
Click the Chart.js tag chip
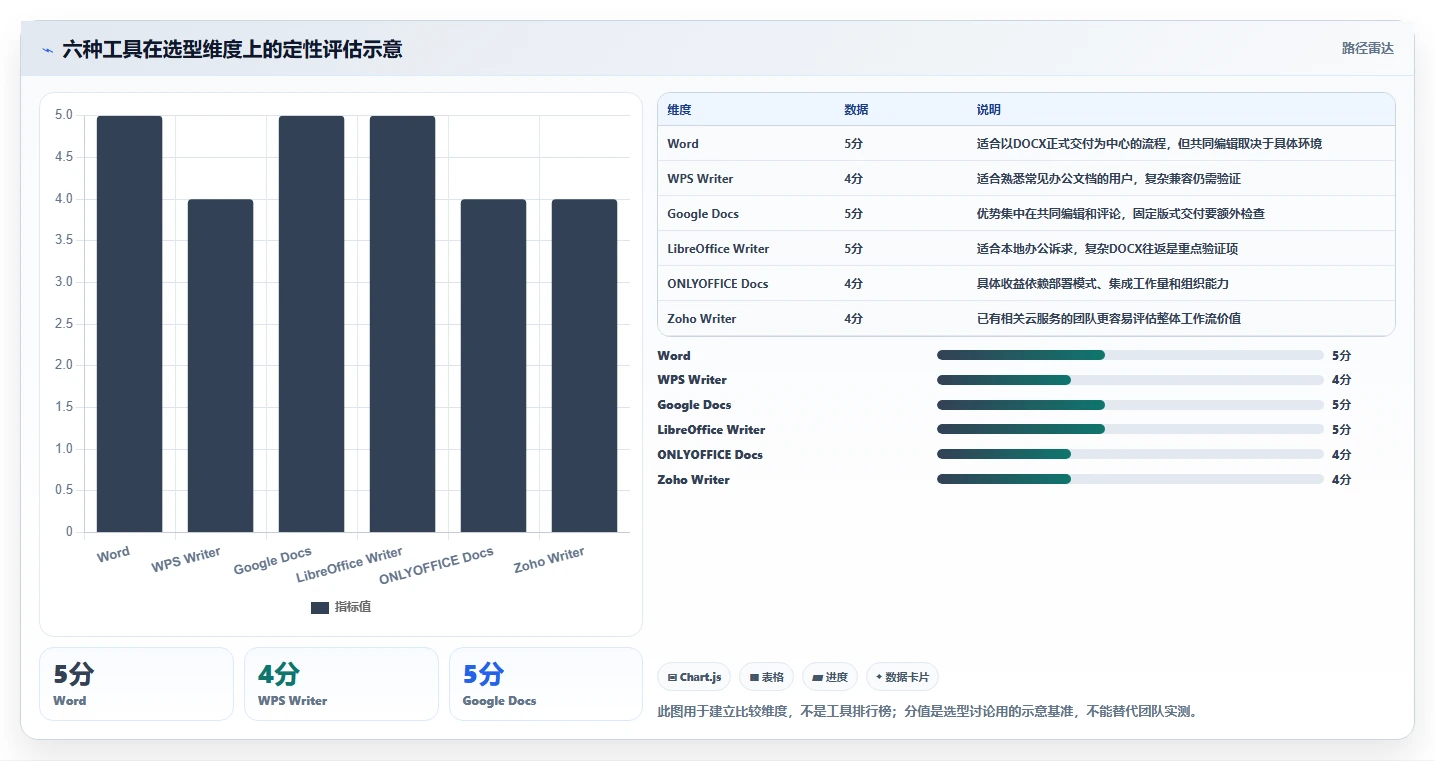tap(694, 677)
